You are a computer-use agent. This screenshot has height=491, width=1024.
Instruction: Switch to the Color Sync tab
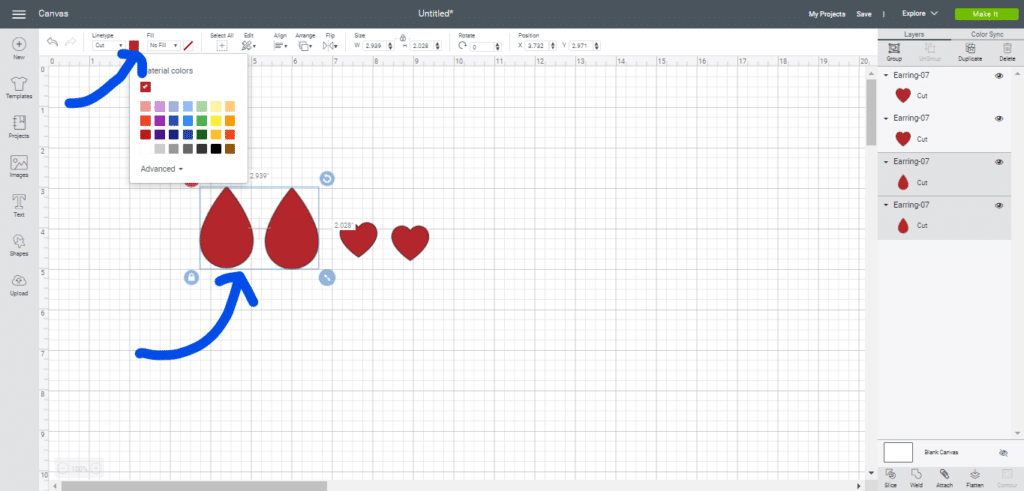pos(986,34)
